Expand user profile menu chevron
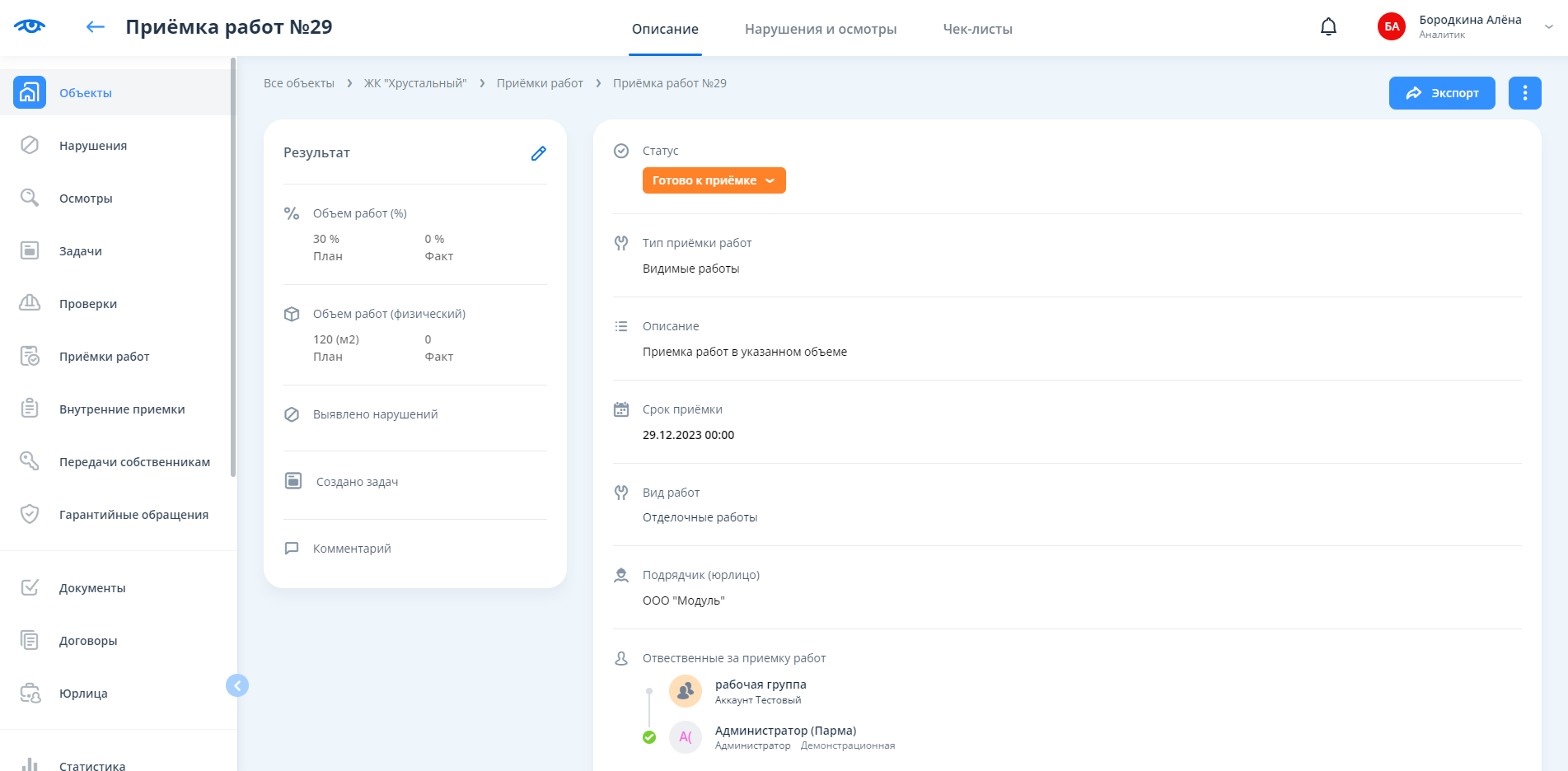 [1548, 26]
